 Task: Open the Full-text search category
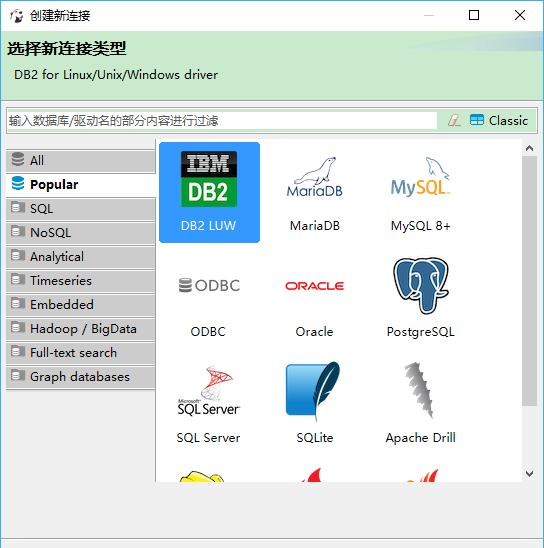pos(81,353)
